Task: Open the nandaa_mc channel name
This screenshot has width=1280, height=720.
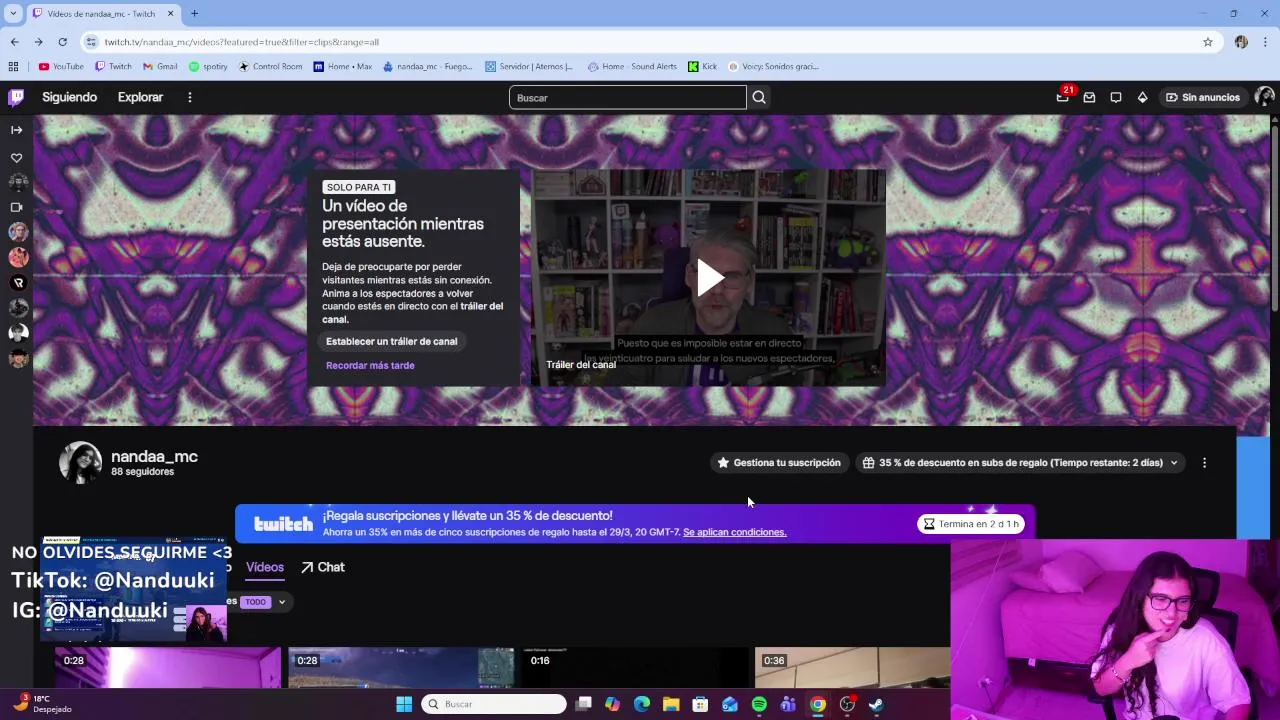Action: coord(154,456)
